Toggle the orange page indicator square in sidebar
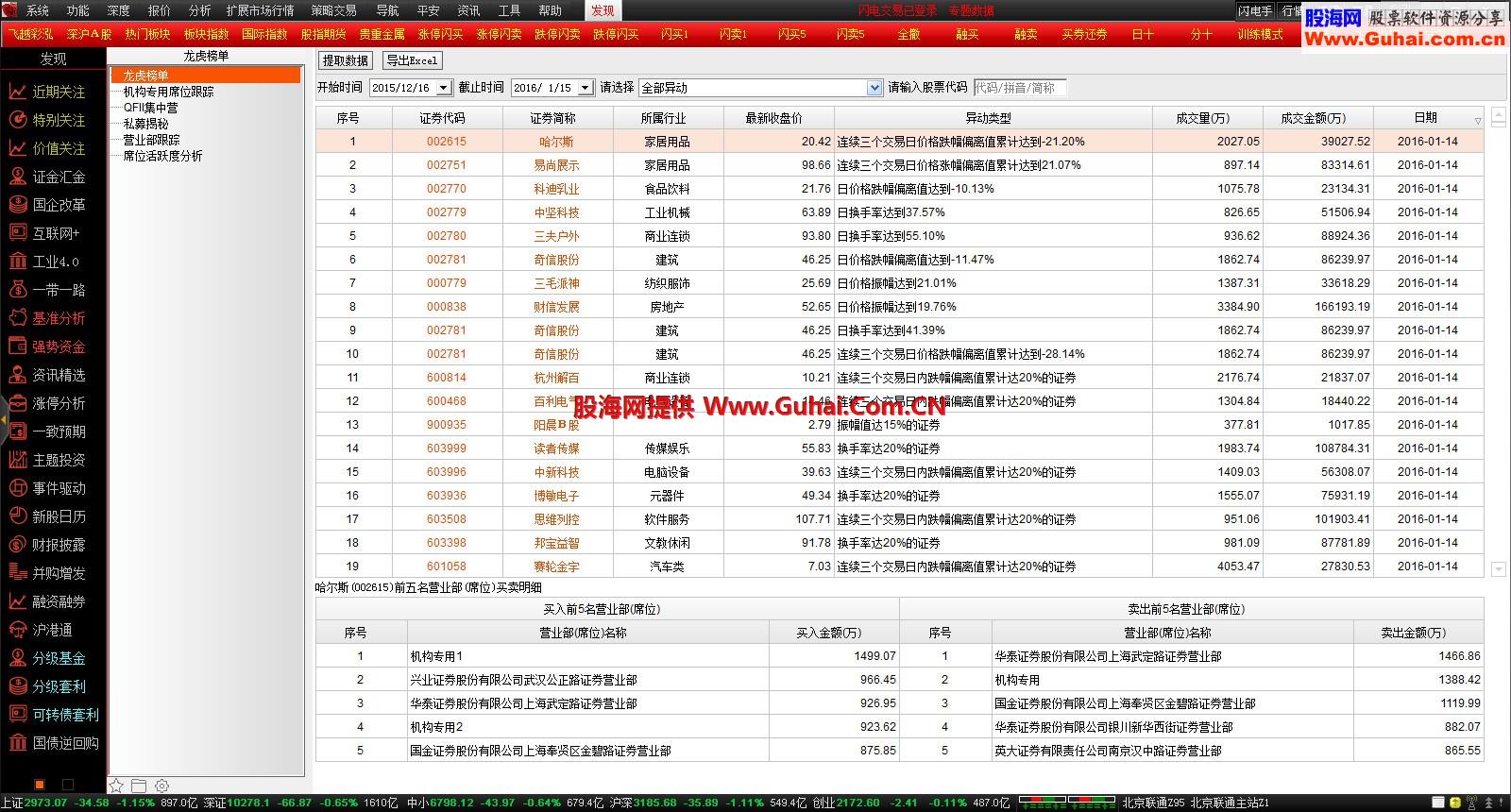This screenshot has width=1511, height=812. (40, 785)
